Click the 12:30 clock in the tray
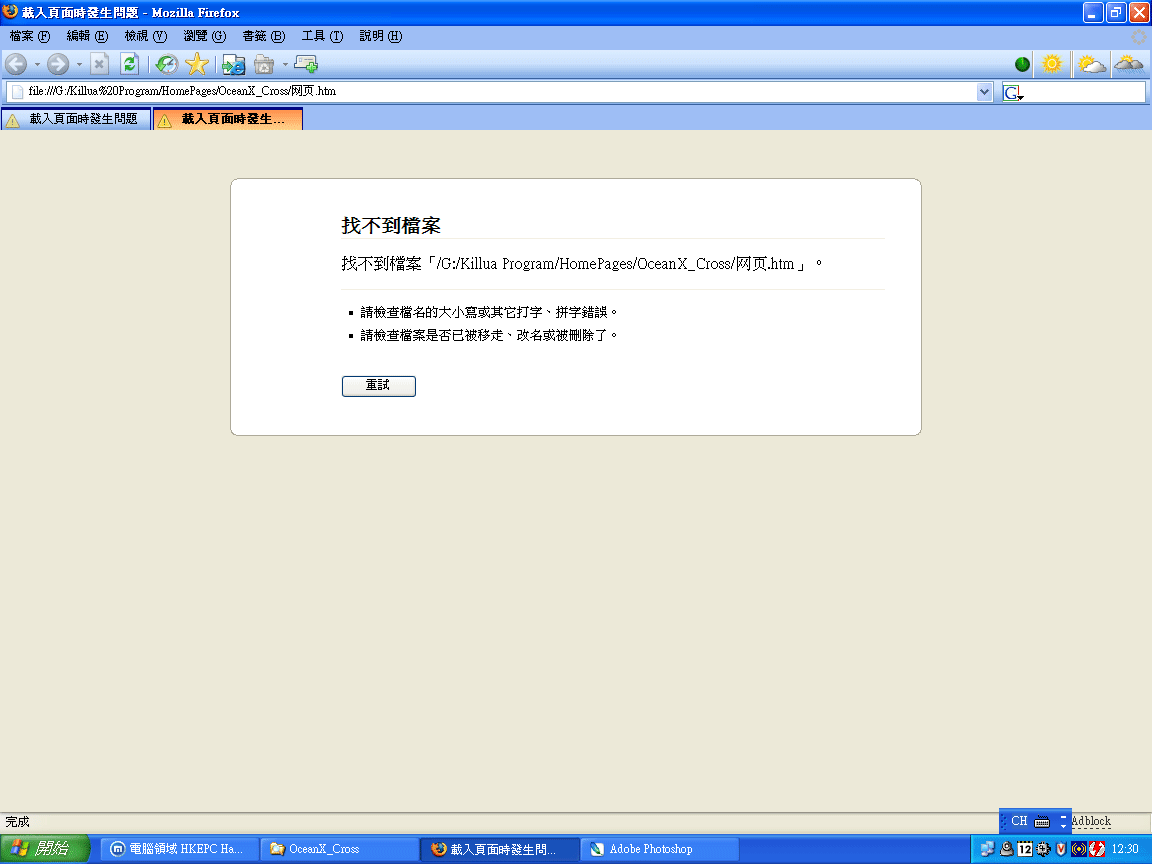The width and height of the screenshot is (1152, 864). (x=1125, y=849)
